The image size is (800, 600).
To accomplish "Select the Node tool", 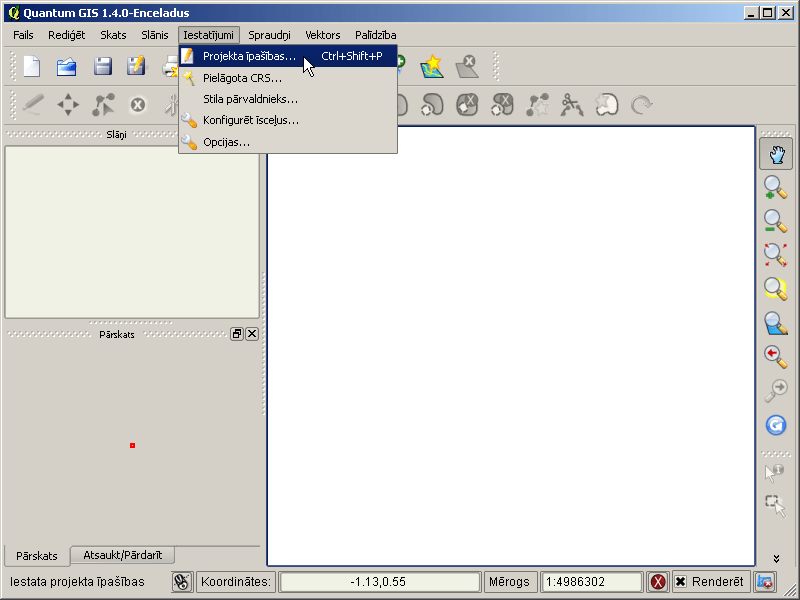I will (103, 105).
